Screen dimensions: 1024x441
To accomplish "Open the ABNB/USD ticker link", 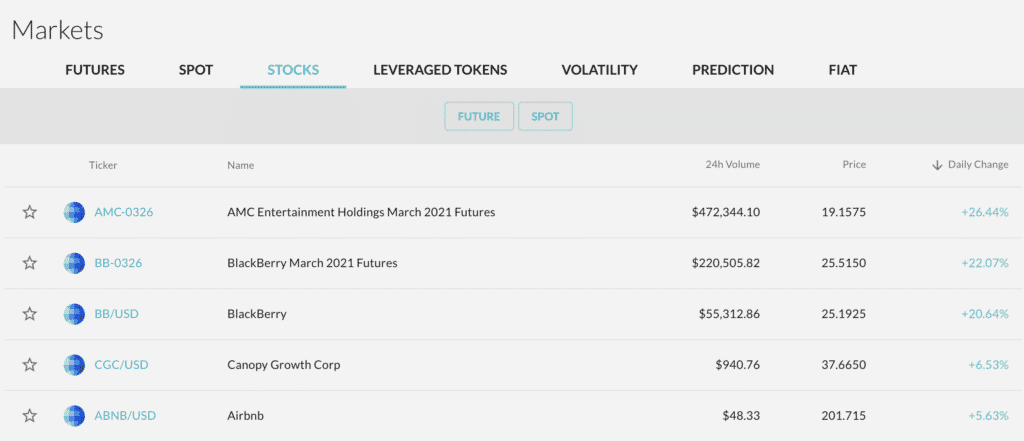I will 125,416.
